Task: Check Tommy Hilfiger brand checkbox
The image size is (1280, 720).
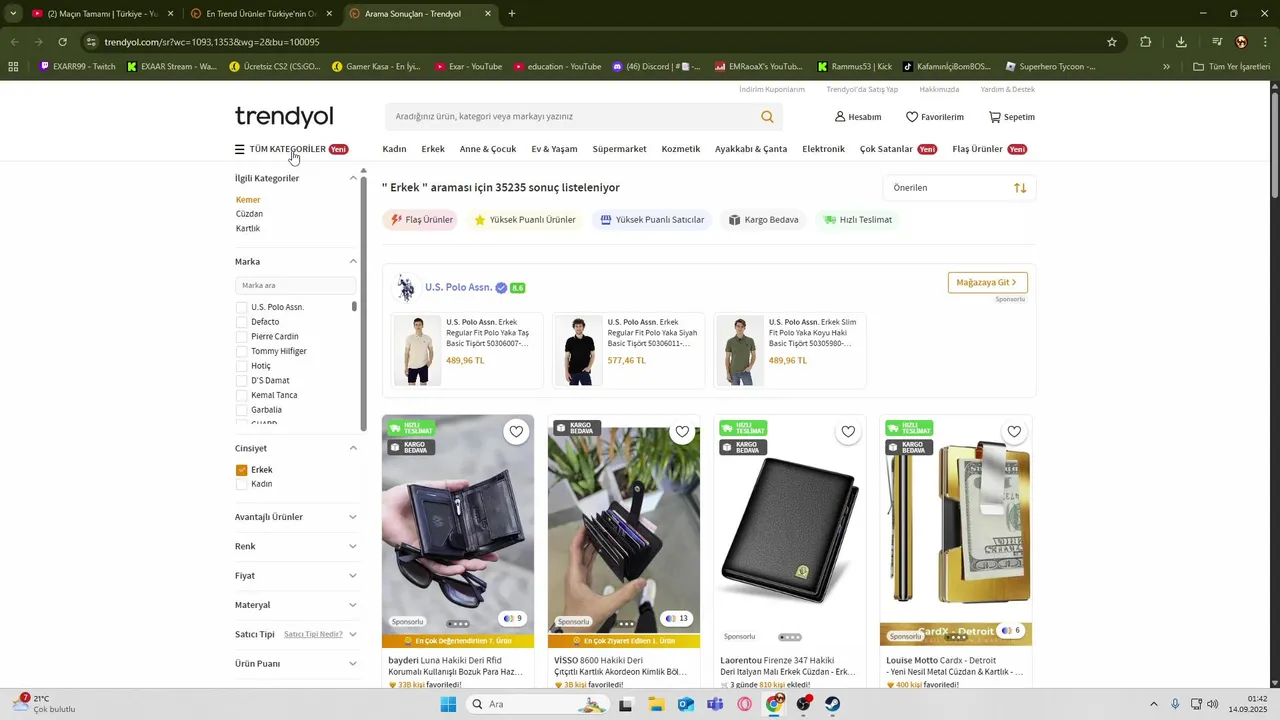Action: coord(241,351)
